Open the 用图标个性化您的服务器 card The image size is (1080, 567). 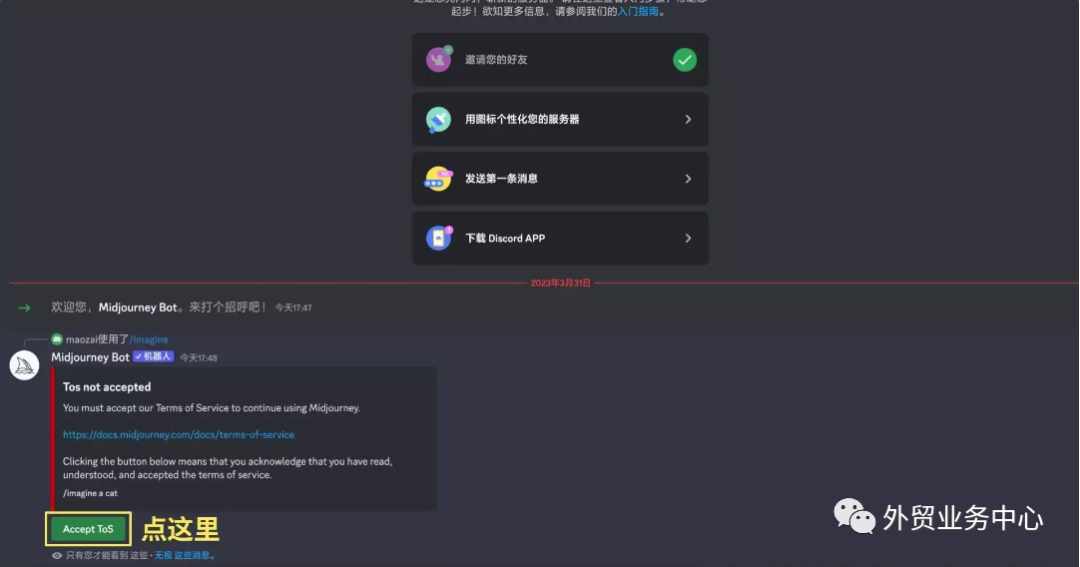pyautogui.click(x=560, y=119)
